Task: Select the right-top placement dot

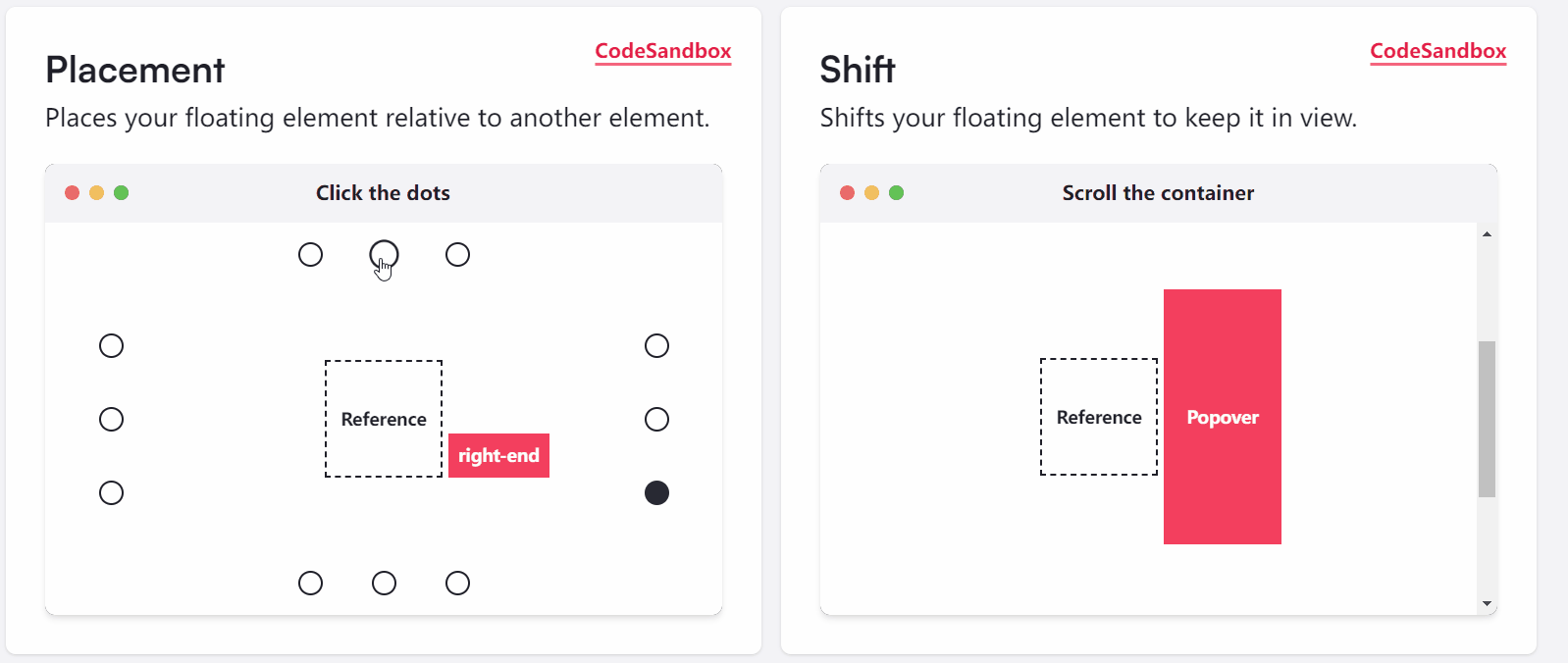Action: 656,345
